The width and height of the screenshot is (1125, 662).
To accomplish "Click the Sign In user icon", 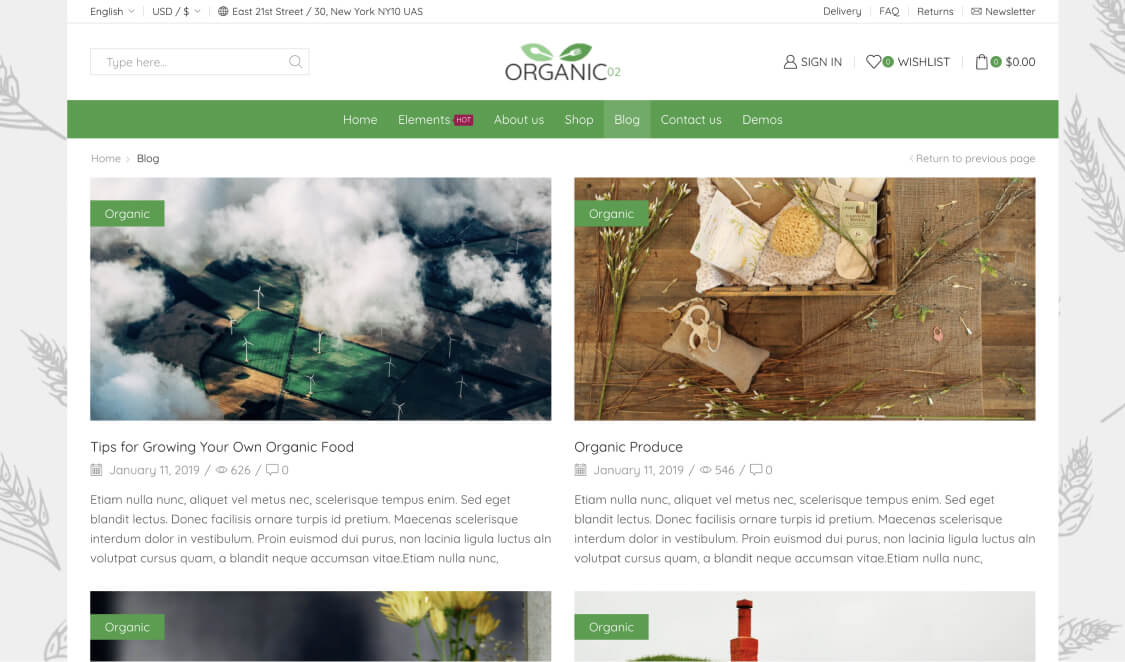I will pos(790,62).
